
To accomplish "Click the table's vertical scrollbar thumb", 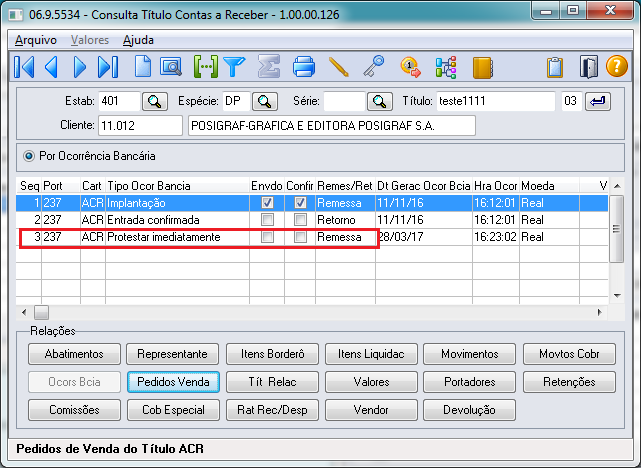I will coord(616,229).
